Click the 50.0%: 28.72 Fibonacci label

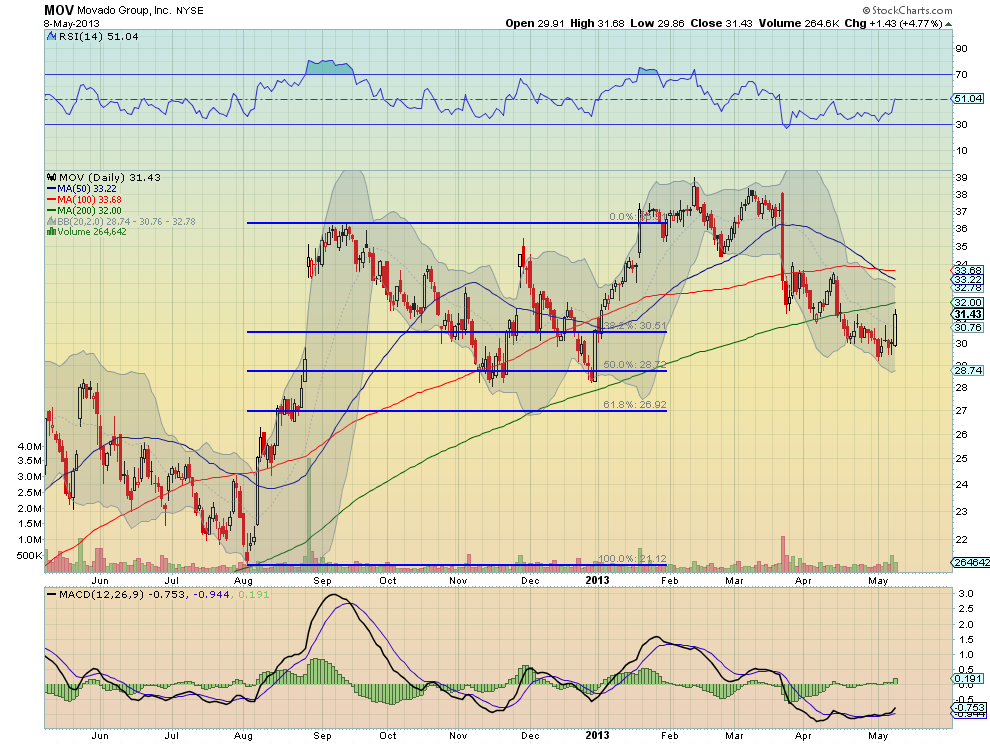[635, 364]
